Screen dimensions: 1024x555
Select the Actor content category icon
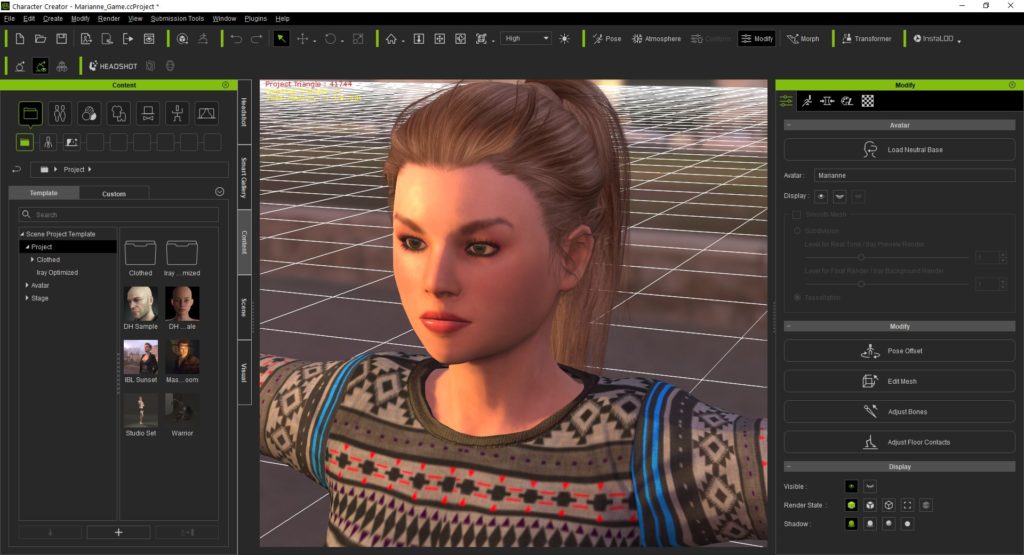[60, 114]
